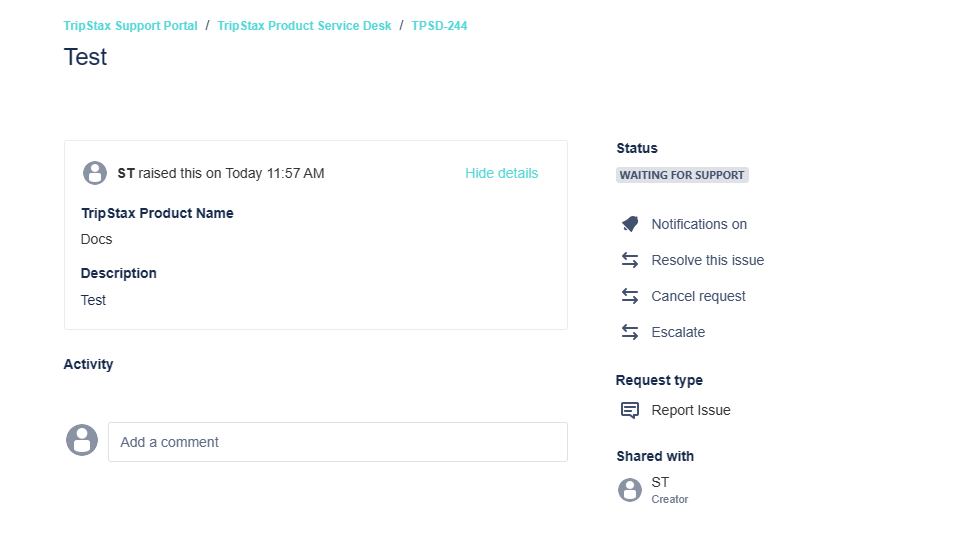Collapse request info with Hide details

point(501,173)
